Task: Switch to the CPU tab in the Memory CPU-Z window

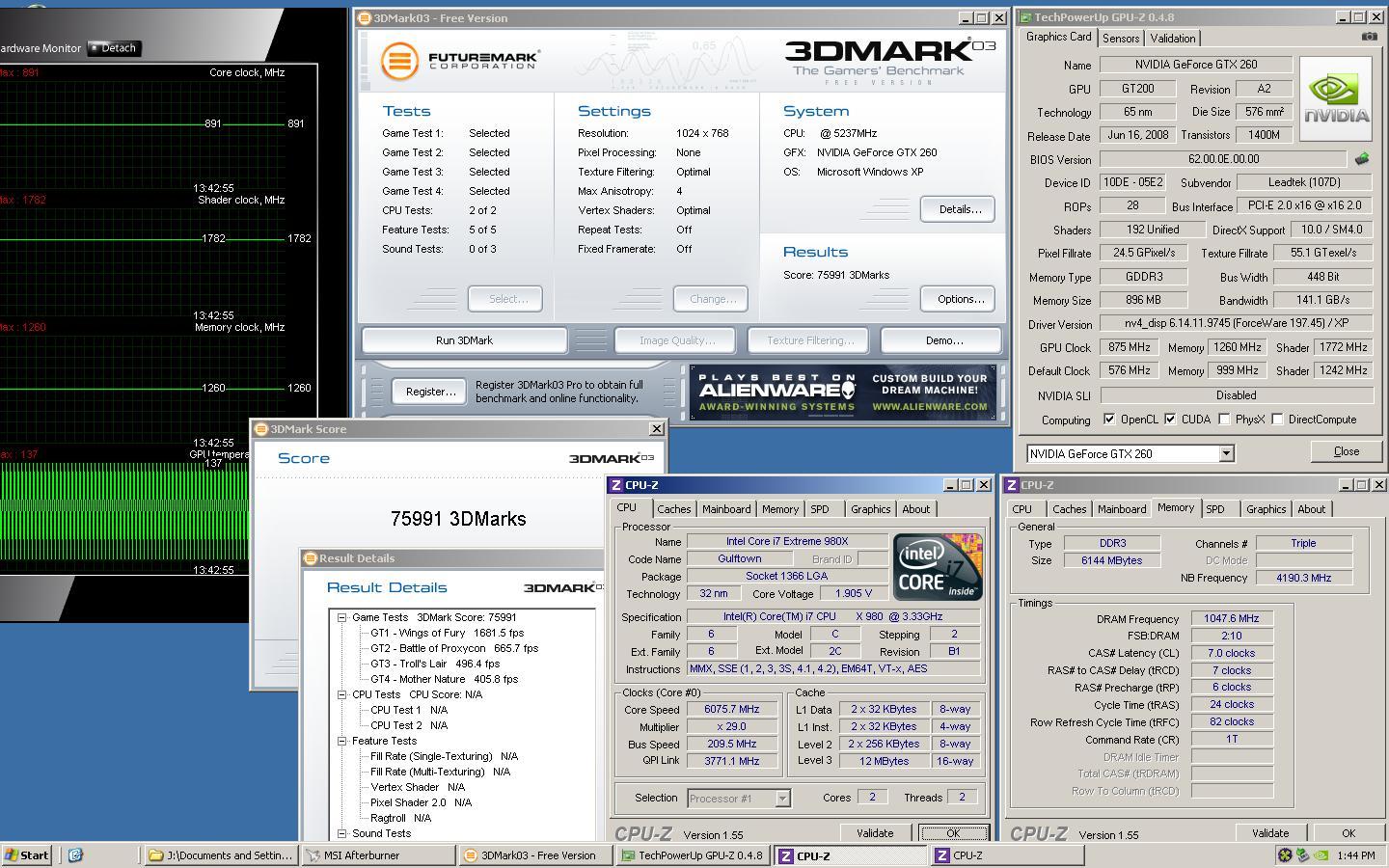Action: 1021,509
